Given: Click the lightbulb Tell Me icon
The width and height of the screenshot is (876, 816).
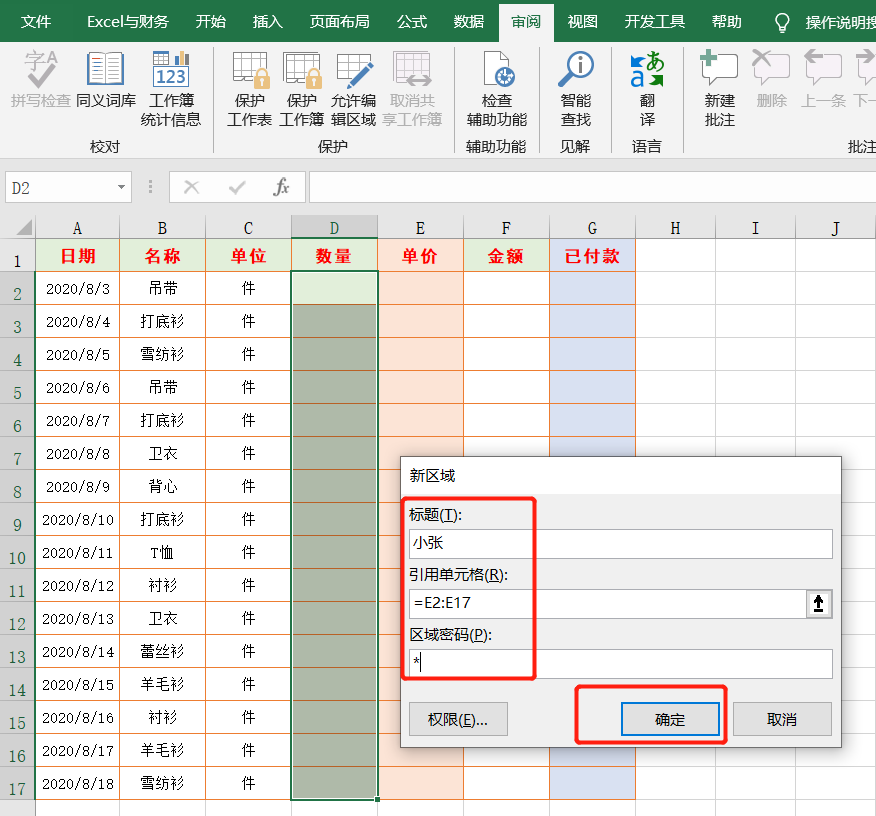Looking at the screenshot, I should coord(782,23).
